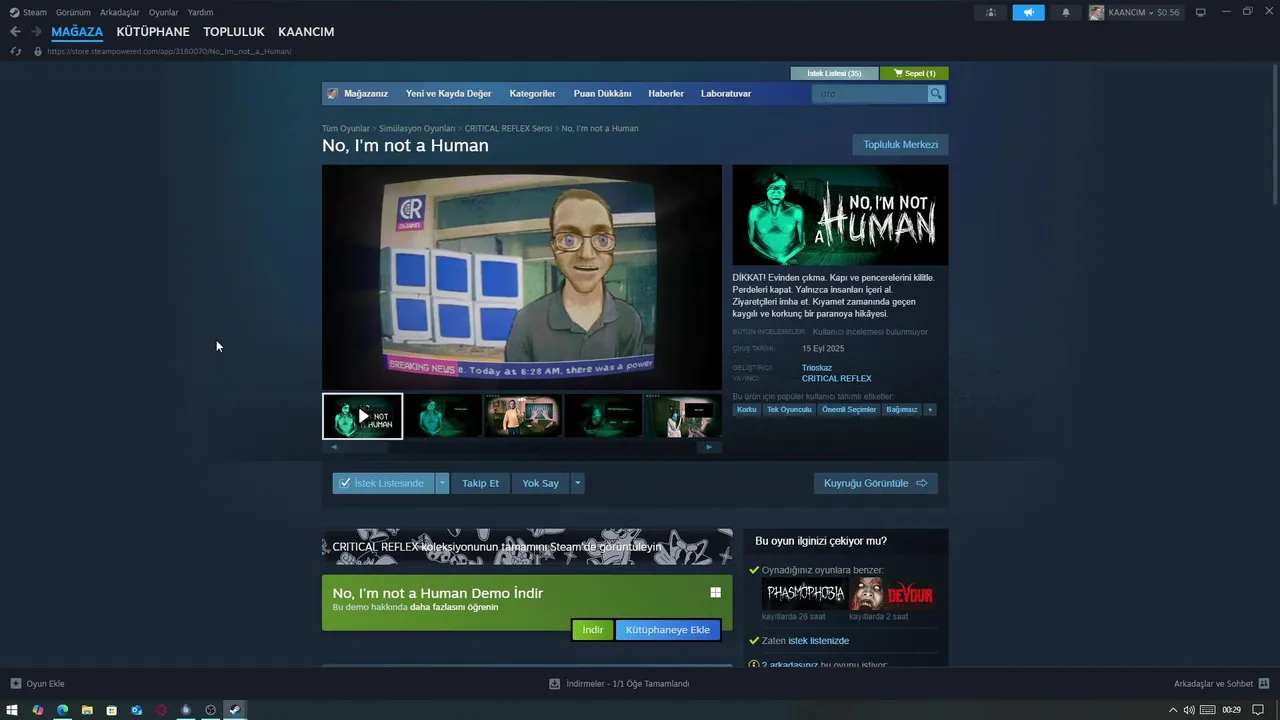The width and height of the screenshot is (1280, 720).
Task: Open the announcements megaphone icon
Action: 1028,12
